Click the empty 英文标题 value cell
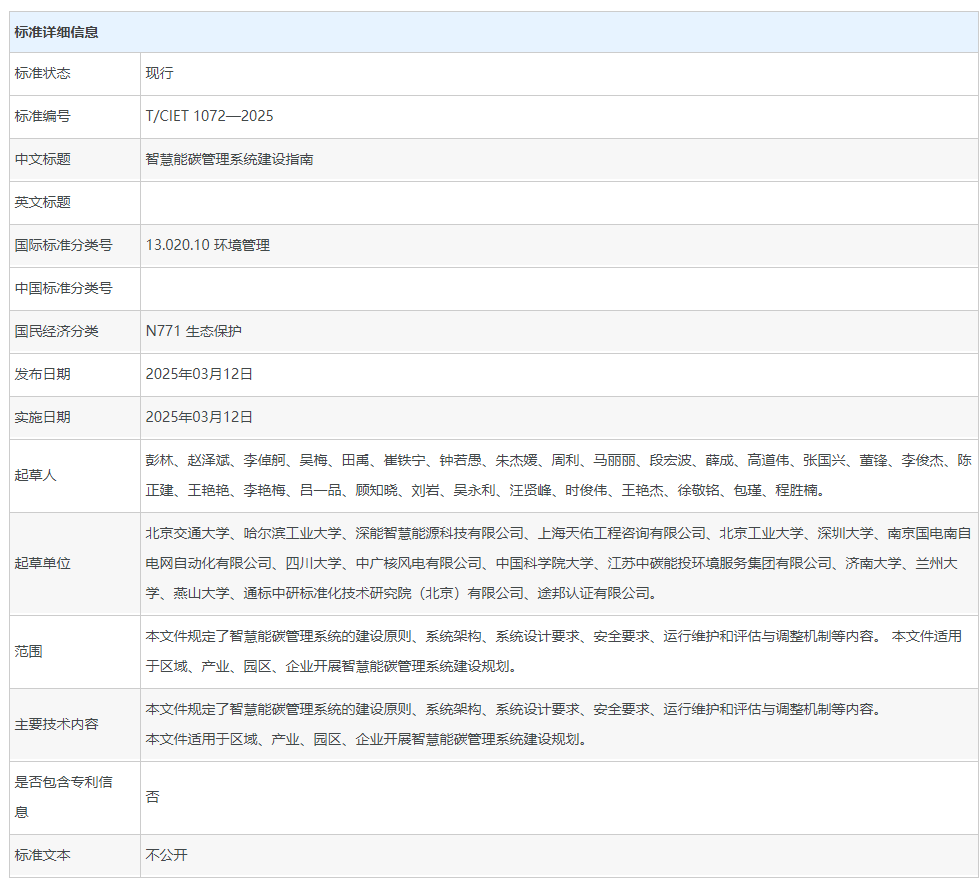This screenshot has height=879, width=980. pos(558,202)
